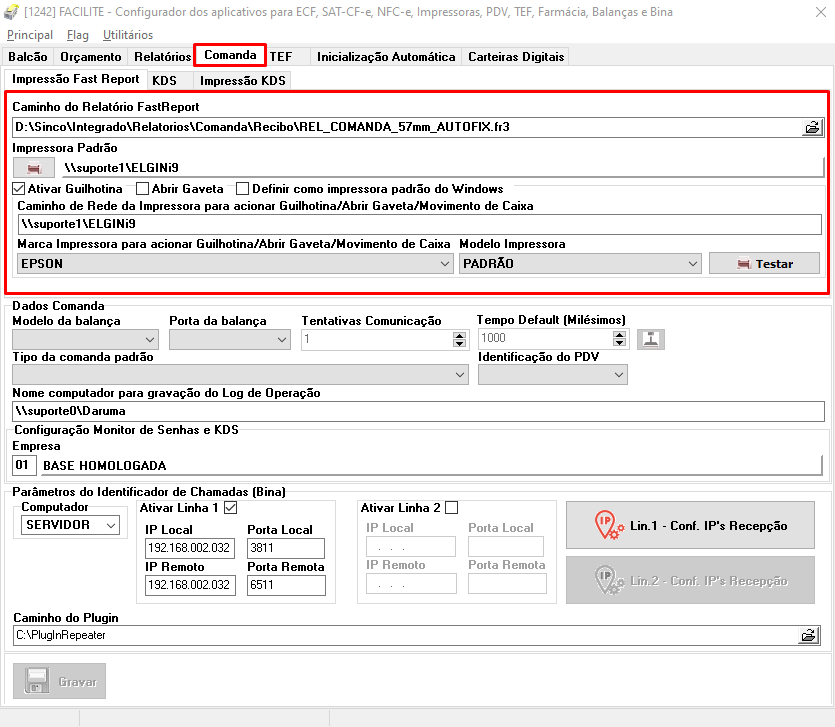Open Carteiras Digitais tab
835x727 pixels.
516,56
